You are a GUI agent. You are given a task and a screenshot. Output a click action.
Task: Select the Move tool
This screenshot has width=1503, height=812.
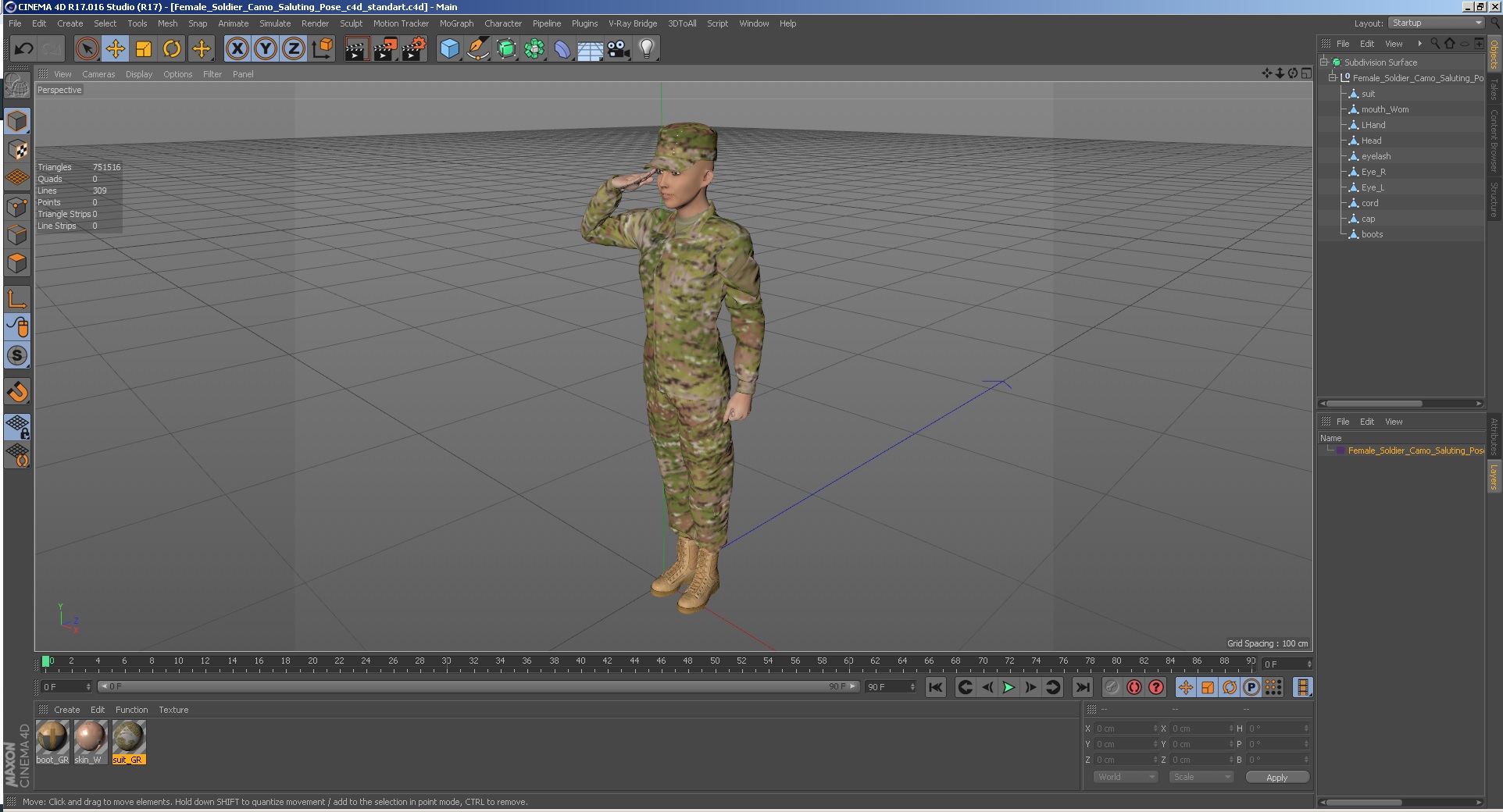116,48
